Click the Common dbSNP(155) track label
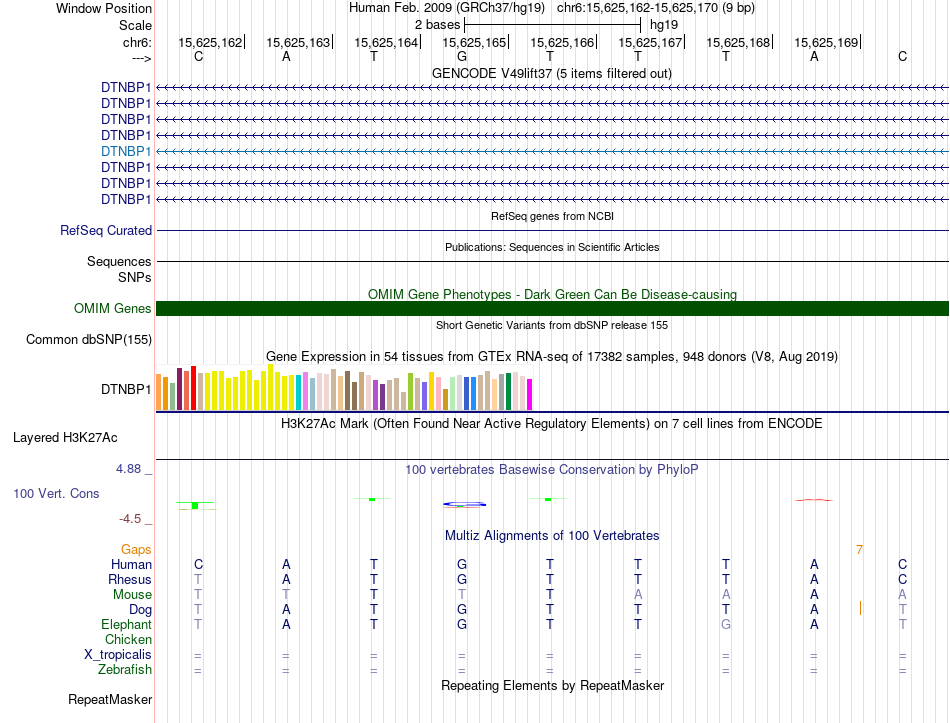This screenshot has width=950, height=723. tap(89, 339)
